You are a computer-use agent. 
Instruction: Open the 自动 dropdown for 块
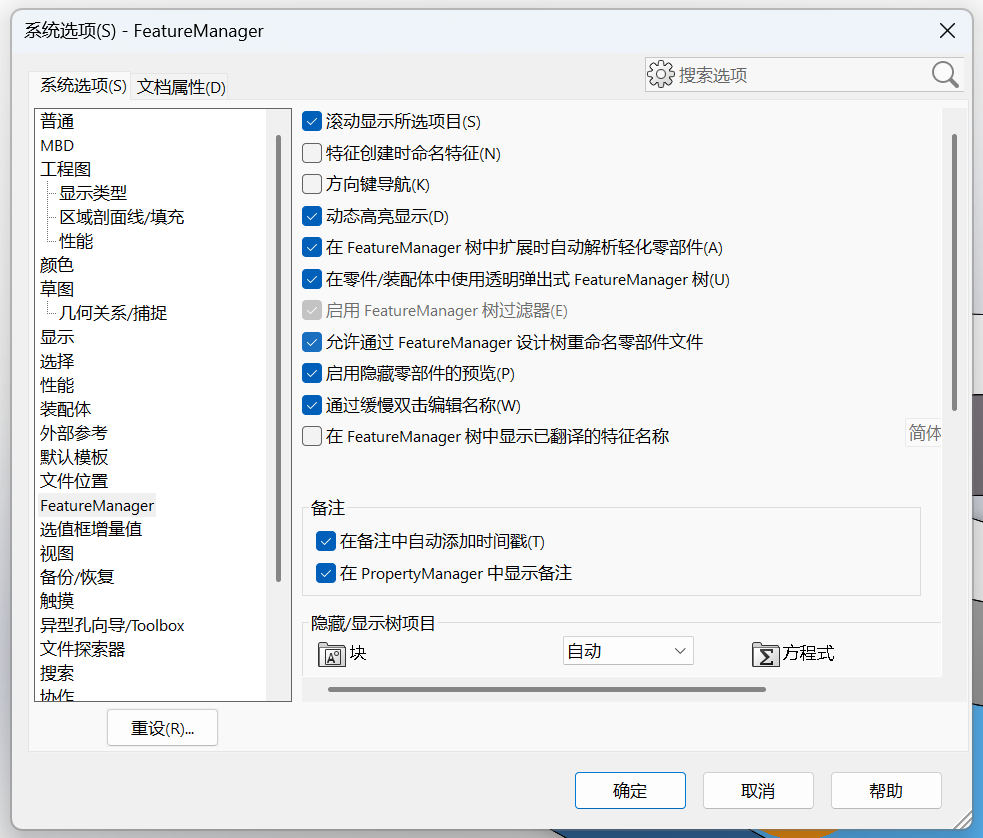628,651
